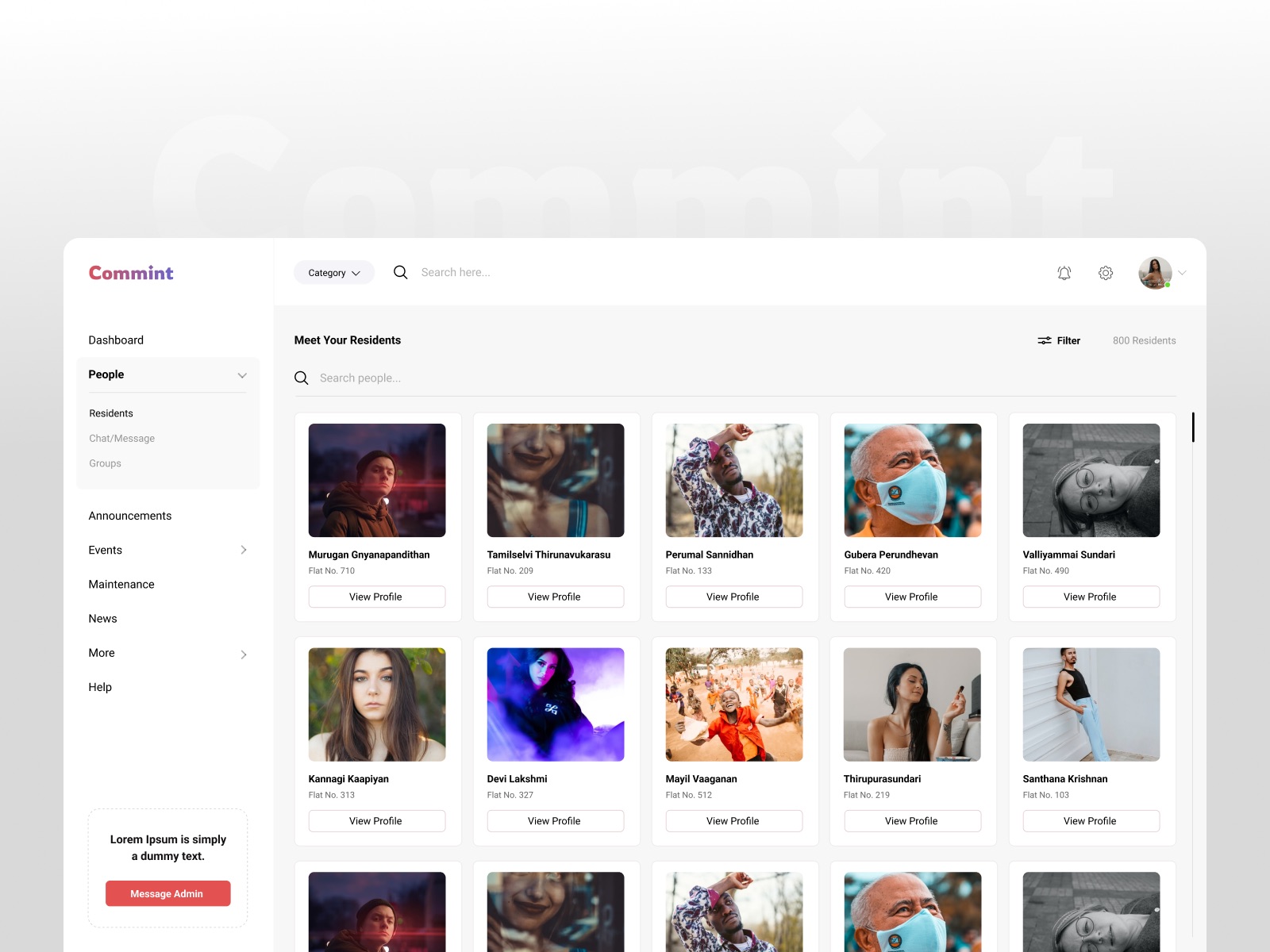This screenshot has width=1270, height=952.
Task: Click Devi Lakshmi's photo thumbnail
Action: click(x=555, y=704)
